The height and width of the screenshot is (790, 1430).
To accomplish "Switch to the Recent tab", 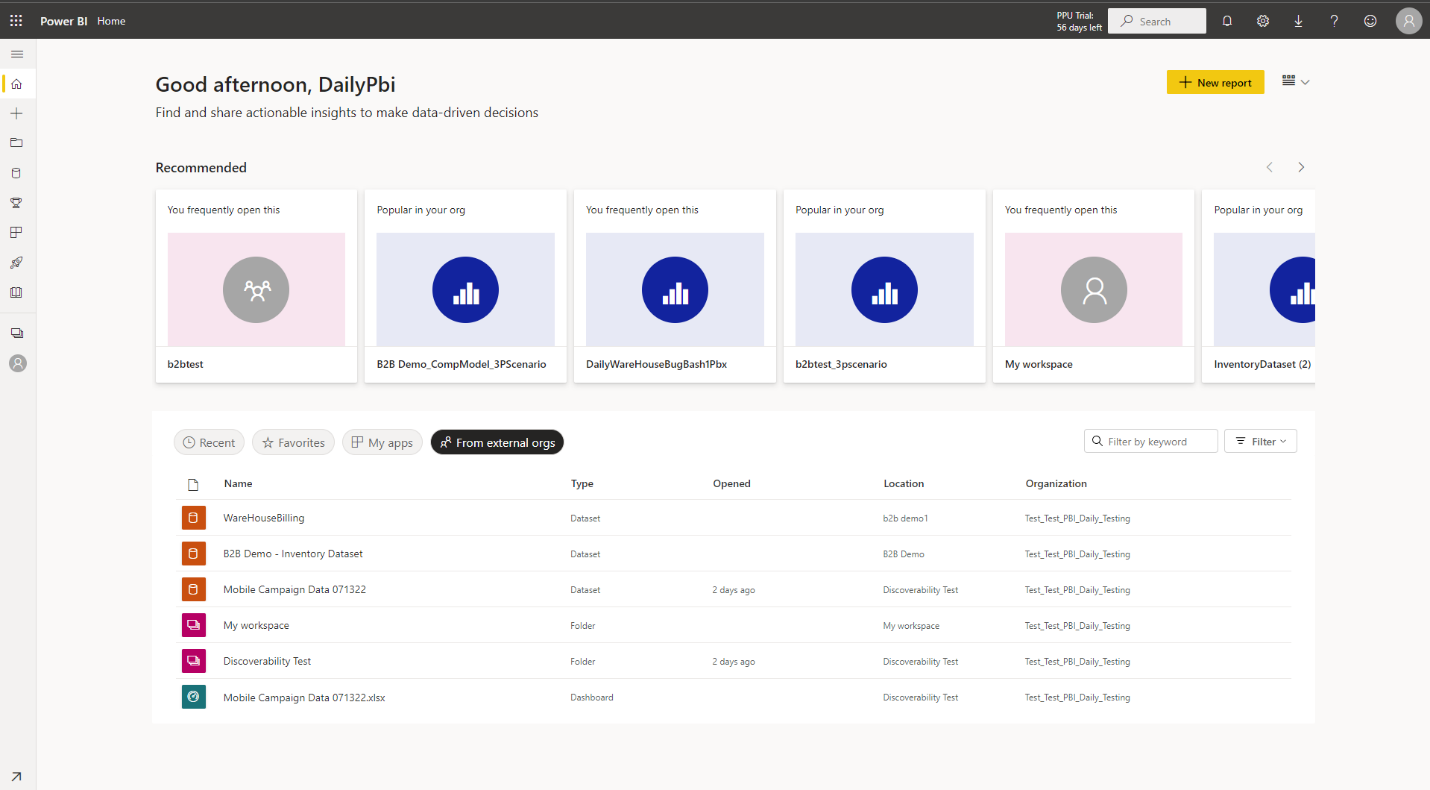I will [209, 442].
